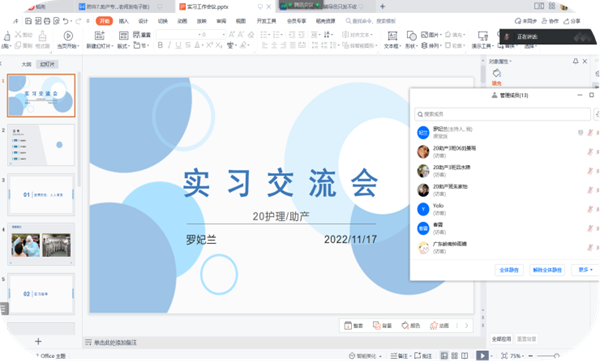Click the Cut scissors icon
Screen dimensions: 600x362
[x=18, y=34]
